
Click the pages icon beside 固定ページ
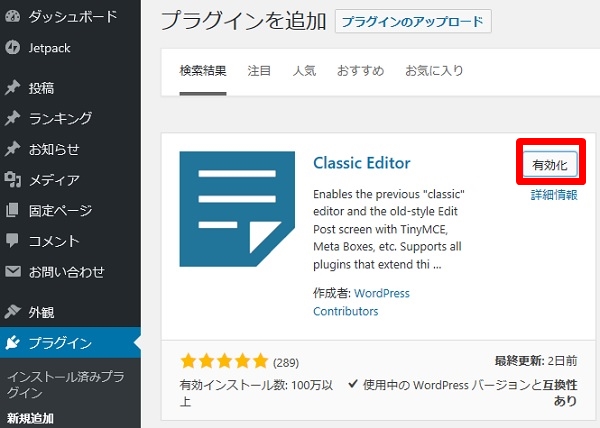coord(12,210)
